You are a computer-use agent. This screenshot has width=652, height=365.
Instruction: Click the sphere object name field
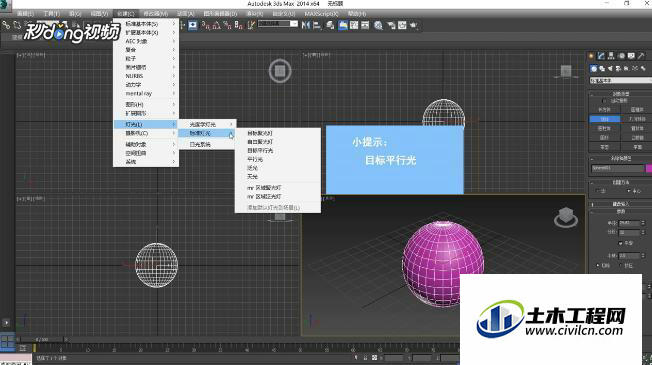[617, 168]
